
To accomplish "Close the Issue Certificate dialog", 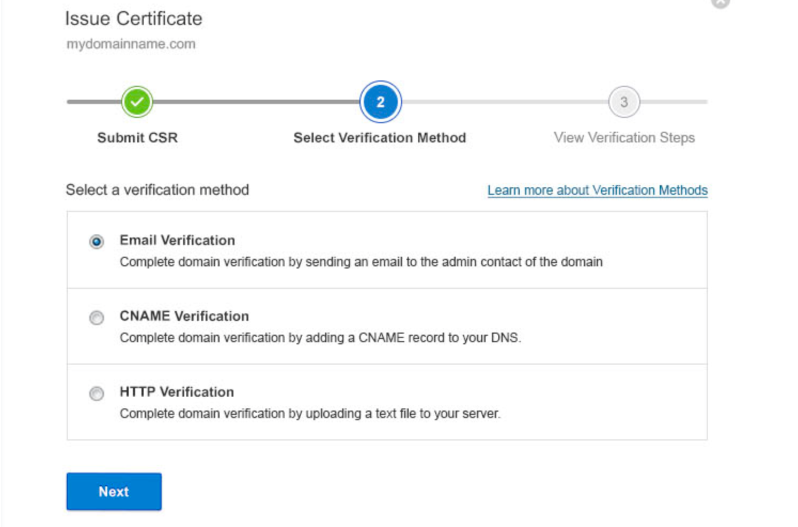I will coord(720,3).
